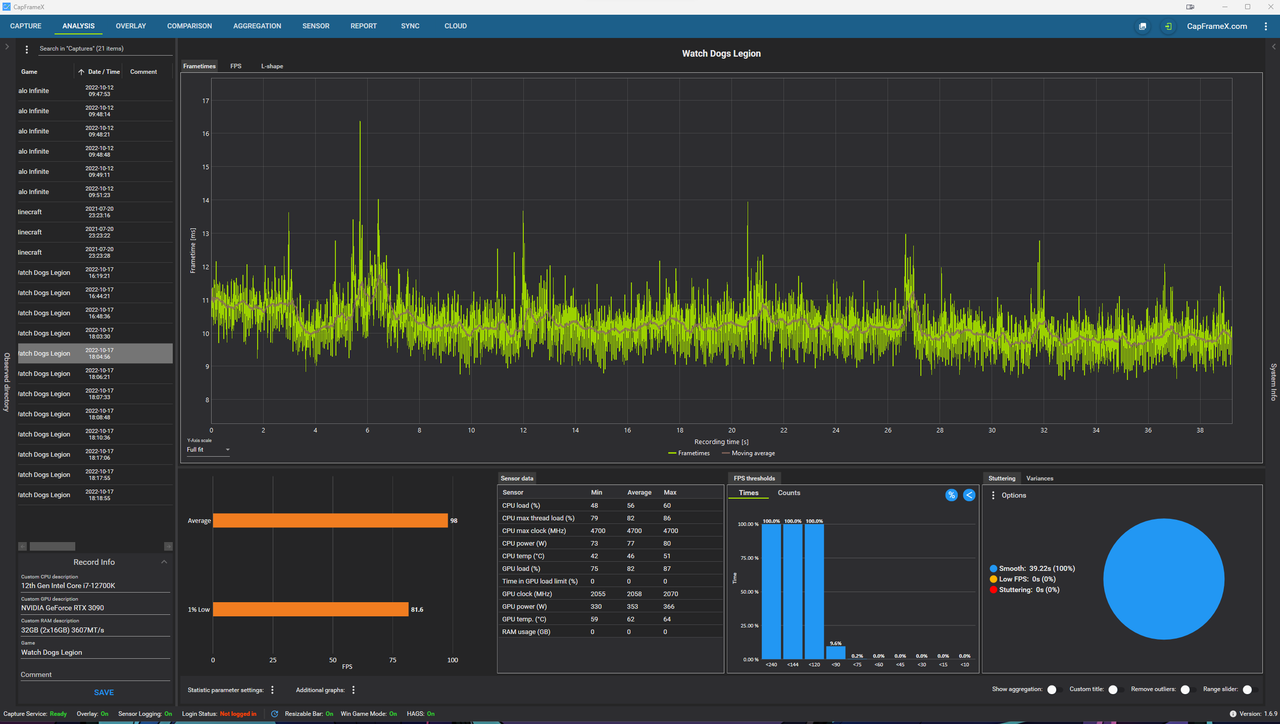Open the Y-Axis scale Full fit dropdown
1280x724 pixels.
coord(208,450)
